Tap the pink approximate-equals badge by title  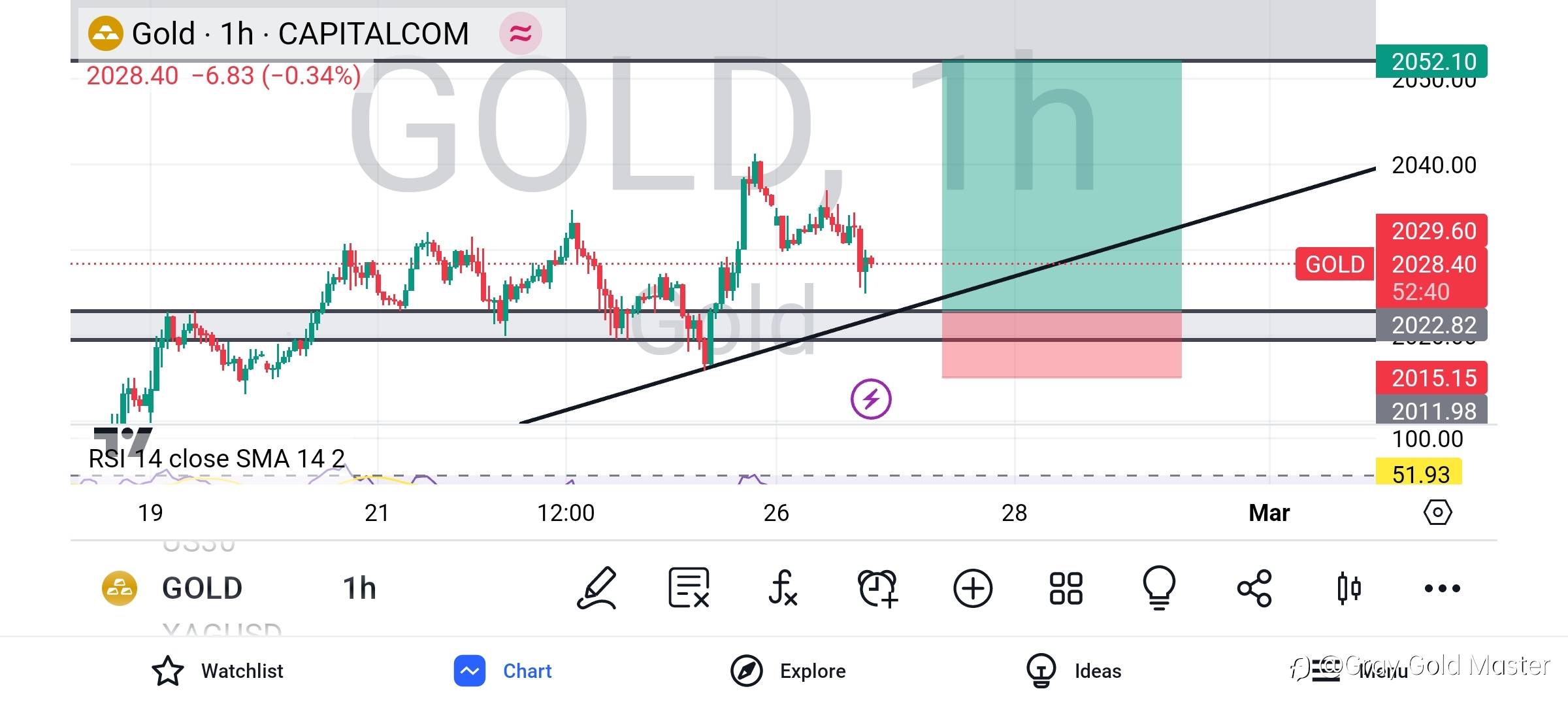[520, 33]
